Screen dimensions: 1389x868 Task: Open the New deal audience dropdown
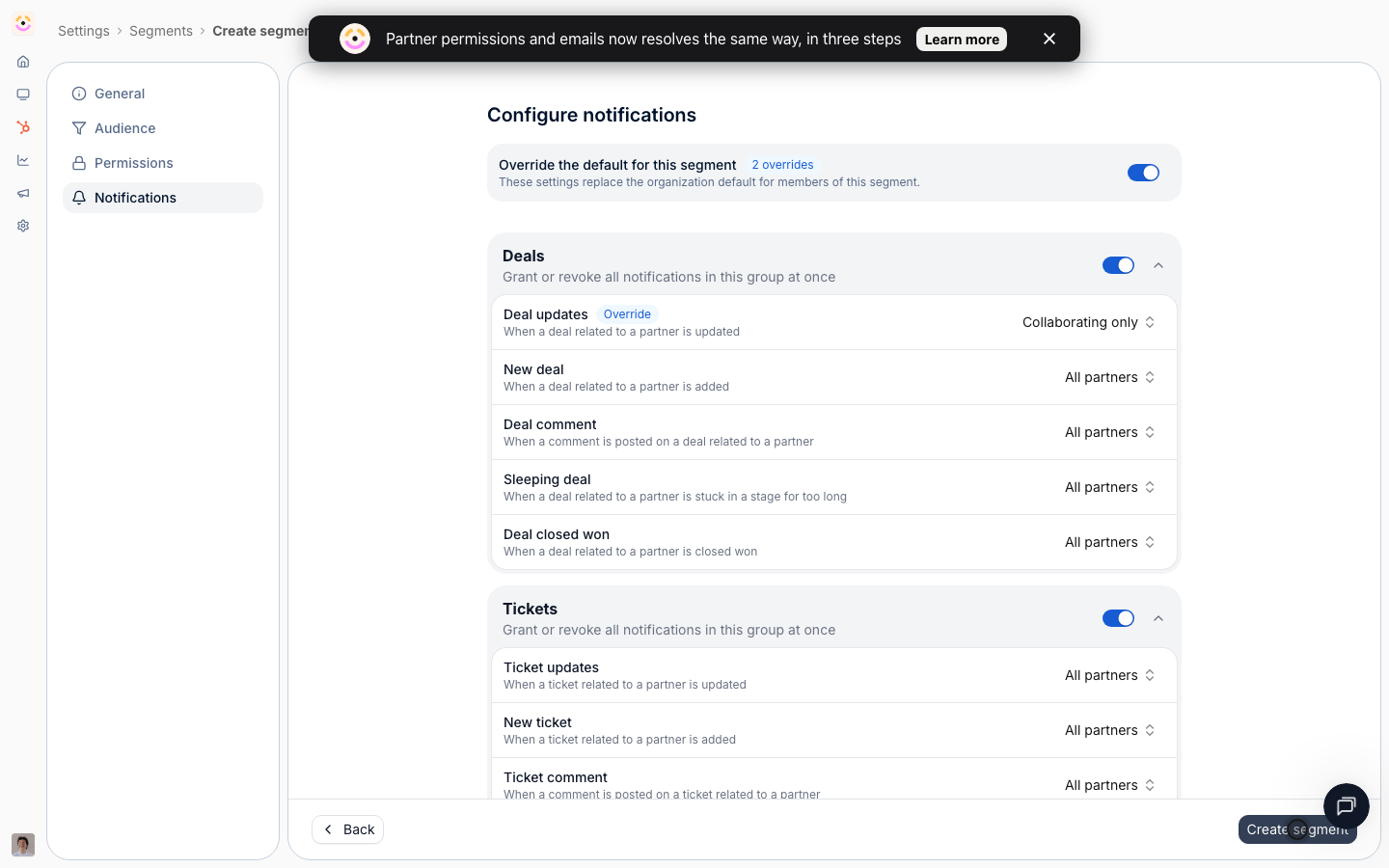point(1110,377)
